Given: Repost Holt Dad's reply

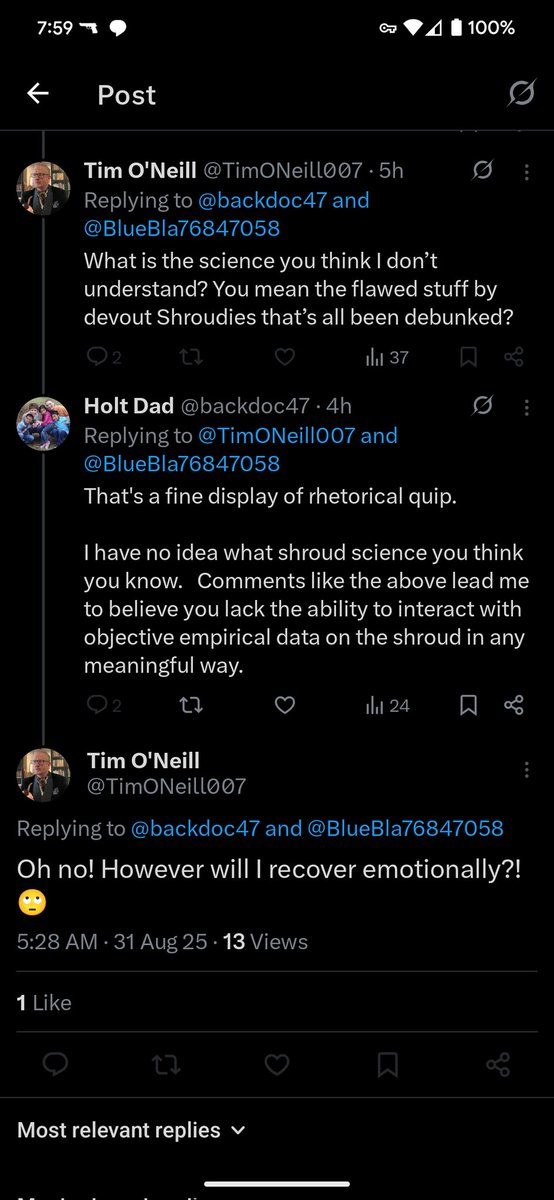Looking at the screenshot, I should click(x=190, y=705).
